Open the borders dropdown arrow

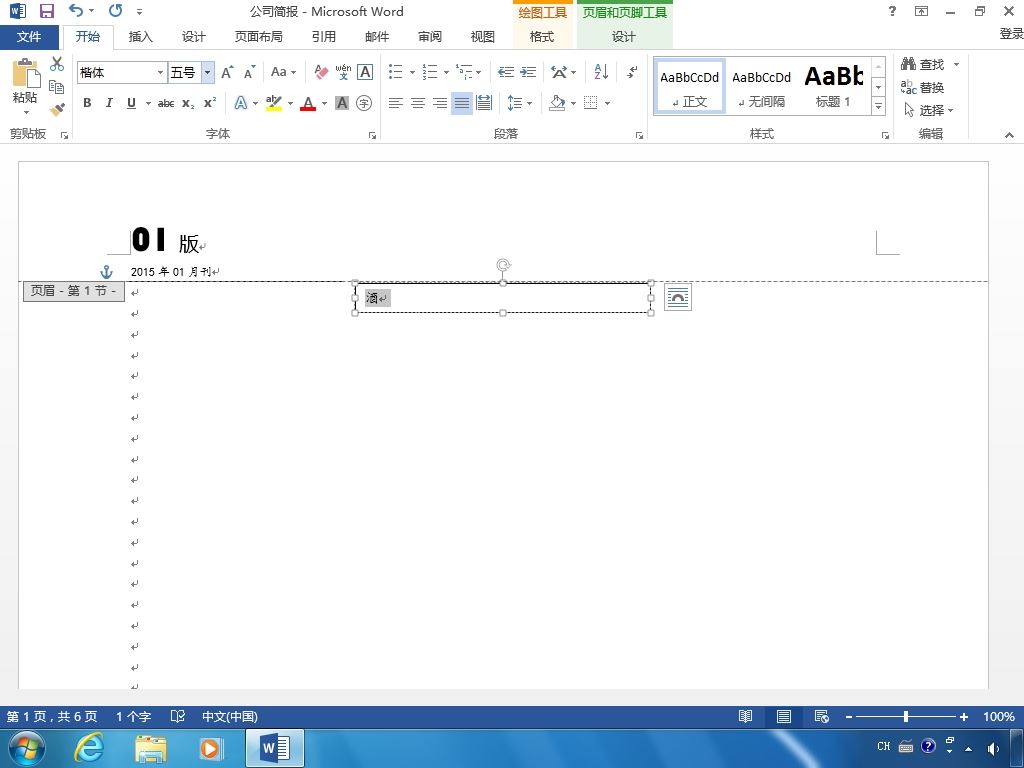click(x=607, y=103)
